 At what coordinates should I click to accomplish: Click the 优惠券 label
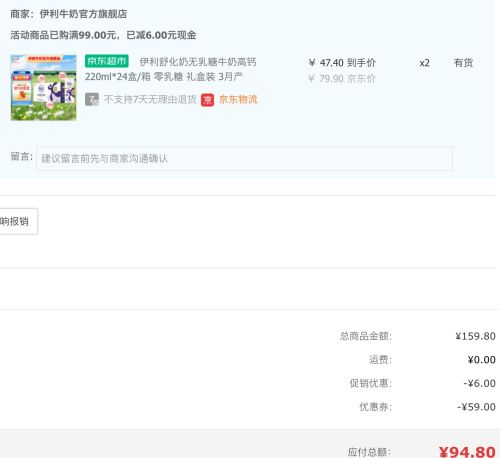[x=375, y=407]
